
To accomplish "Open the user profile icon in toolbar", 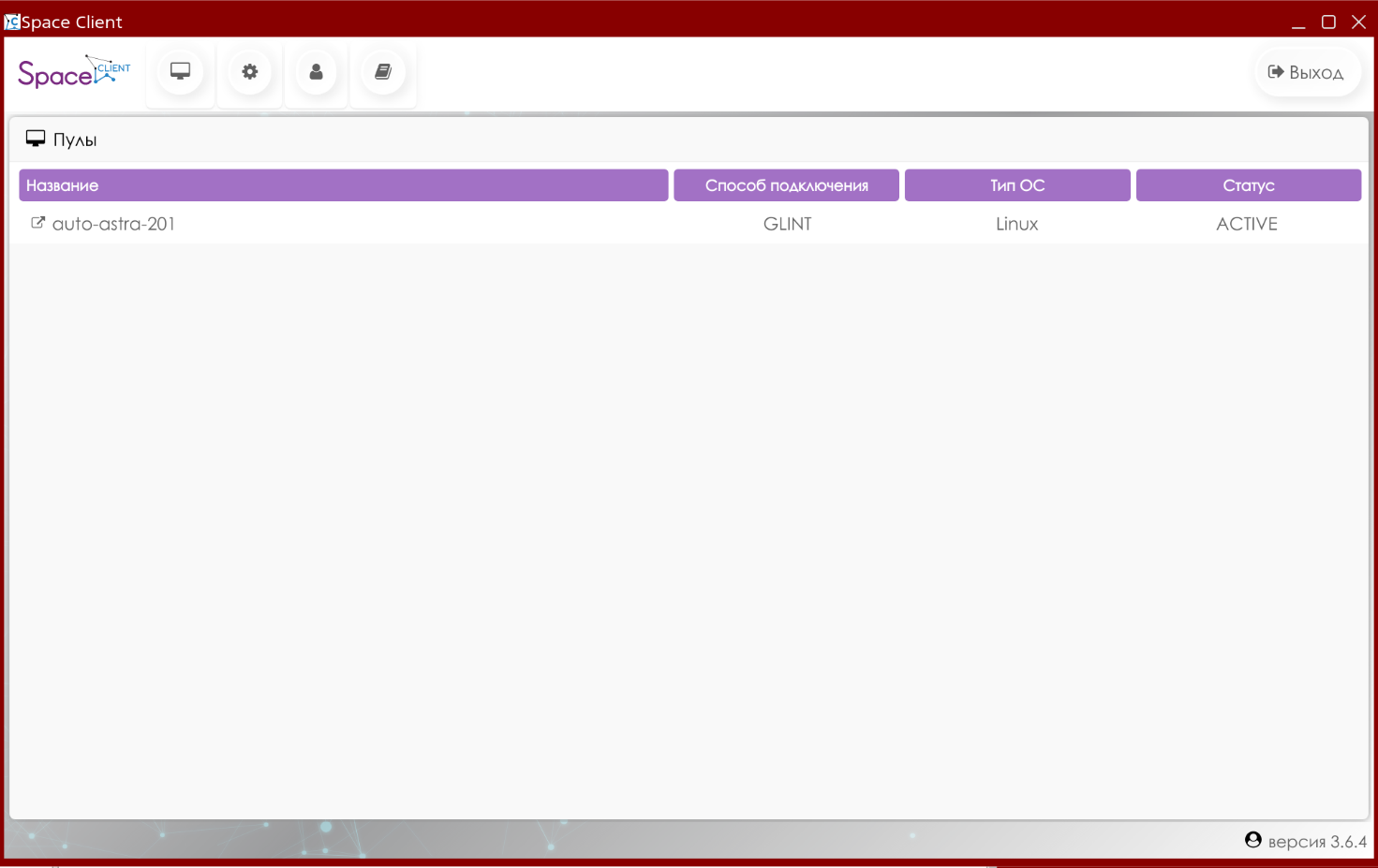I will click(x=316, y=72).
